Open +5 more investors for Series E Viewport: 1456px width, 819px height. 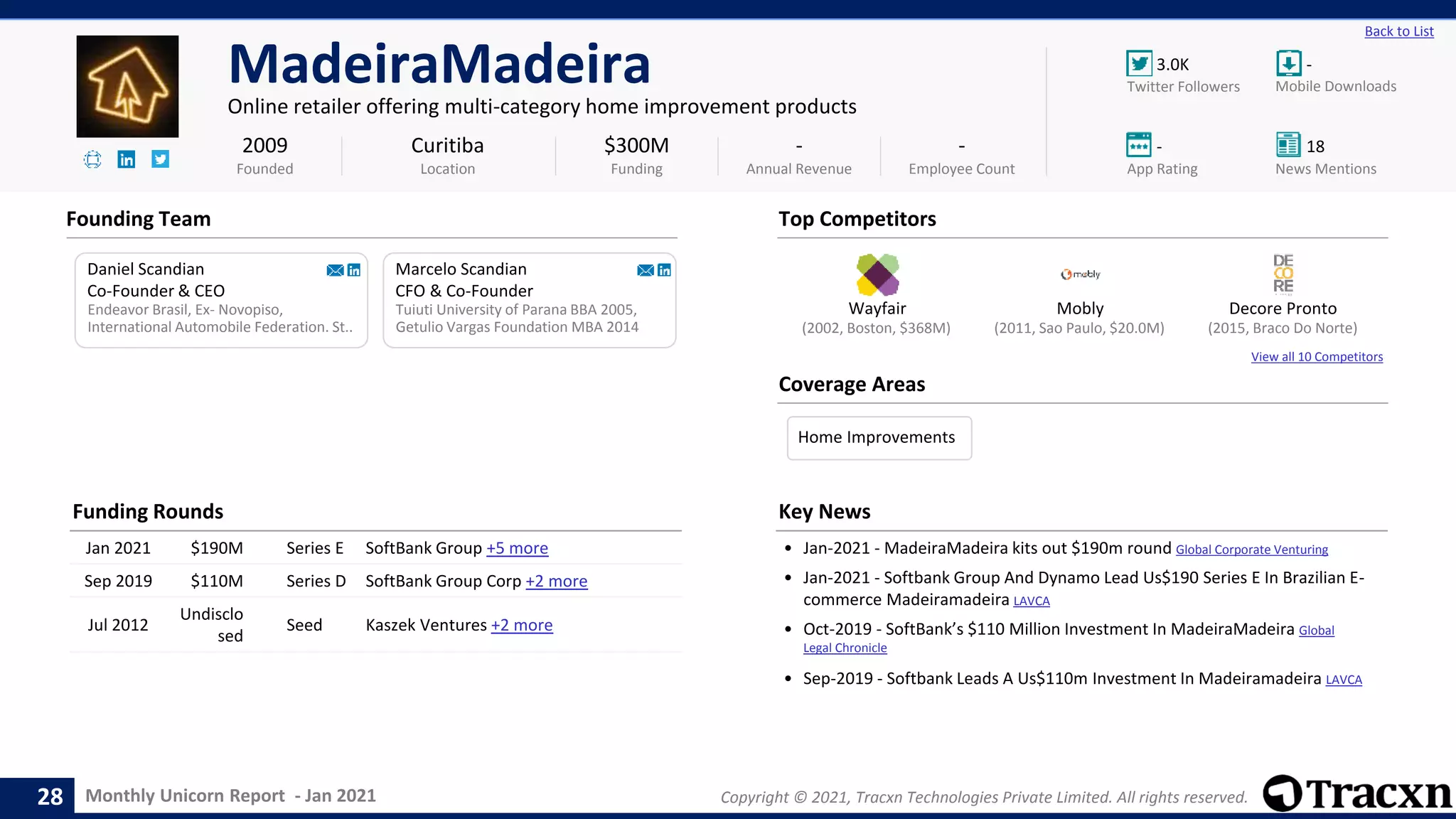pyautogui.click(x=517, y=548)
